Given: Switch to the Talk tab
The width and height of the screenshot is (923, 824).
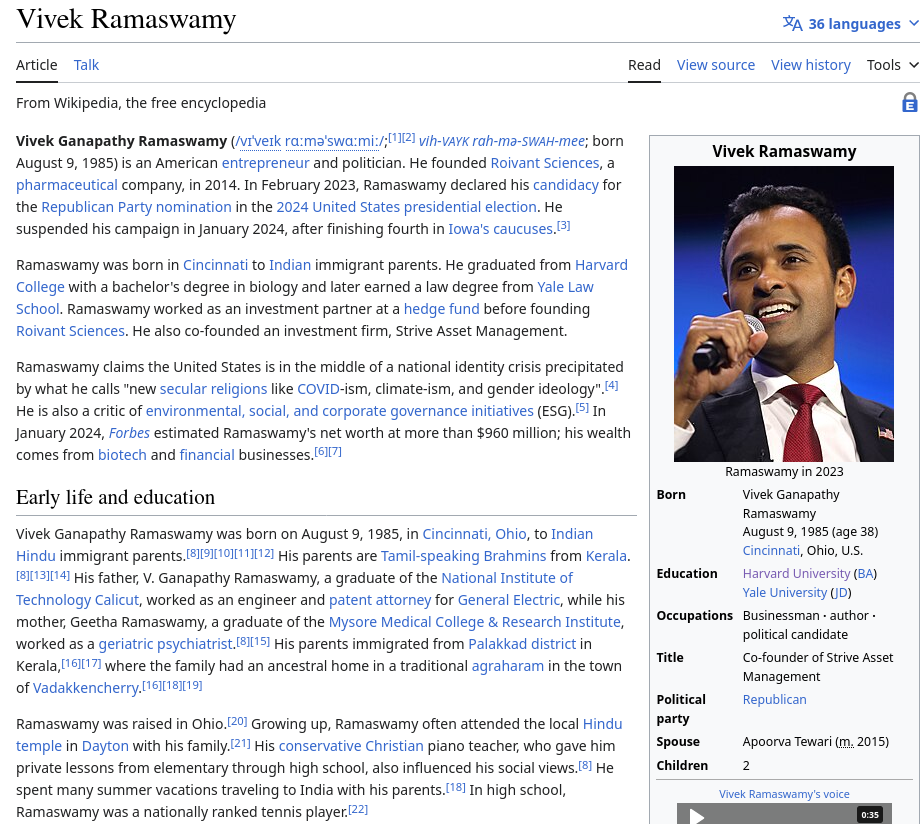Looking at the screenshot, I should (86, 65).
